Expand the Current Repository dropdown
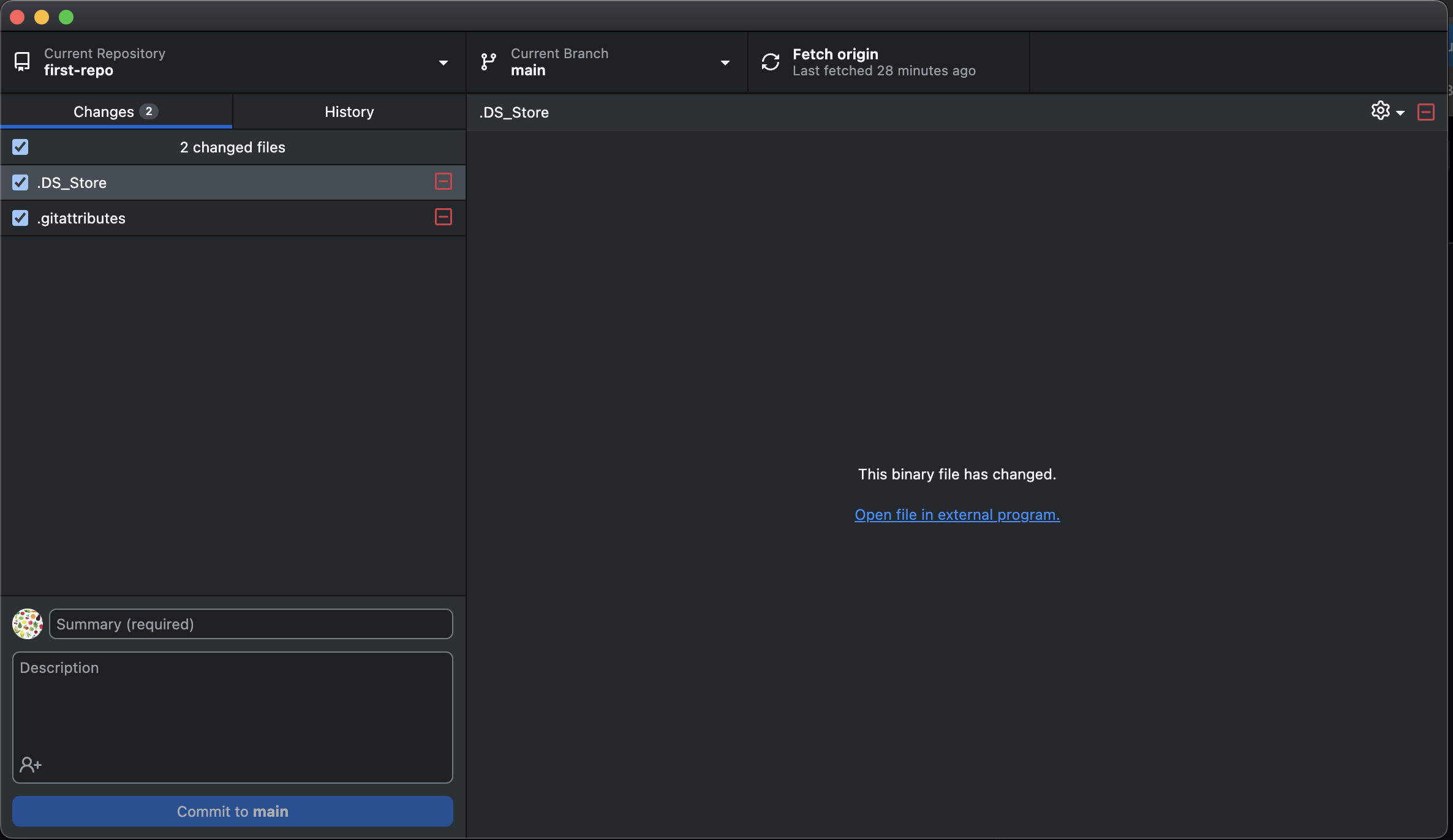 point(443,62)
